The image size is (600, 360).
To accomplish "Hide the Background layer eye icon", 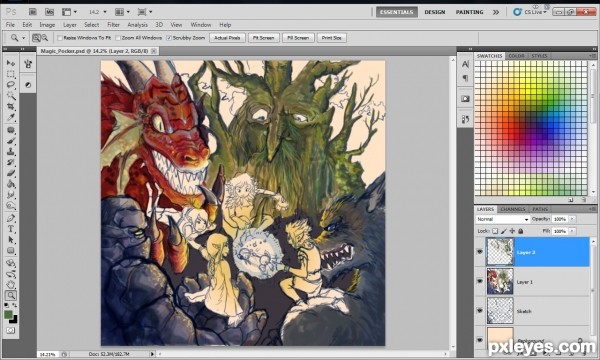I will click(x=480, y=340).
